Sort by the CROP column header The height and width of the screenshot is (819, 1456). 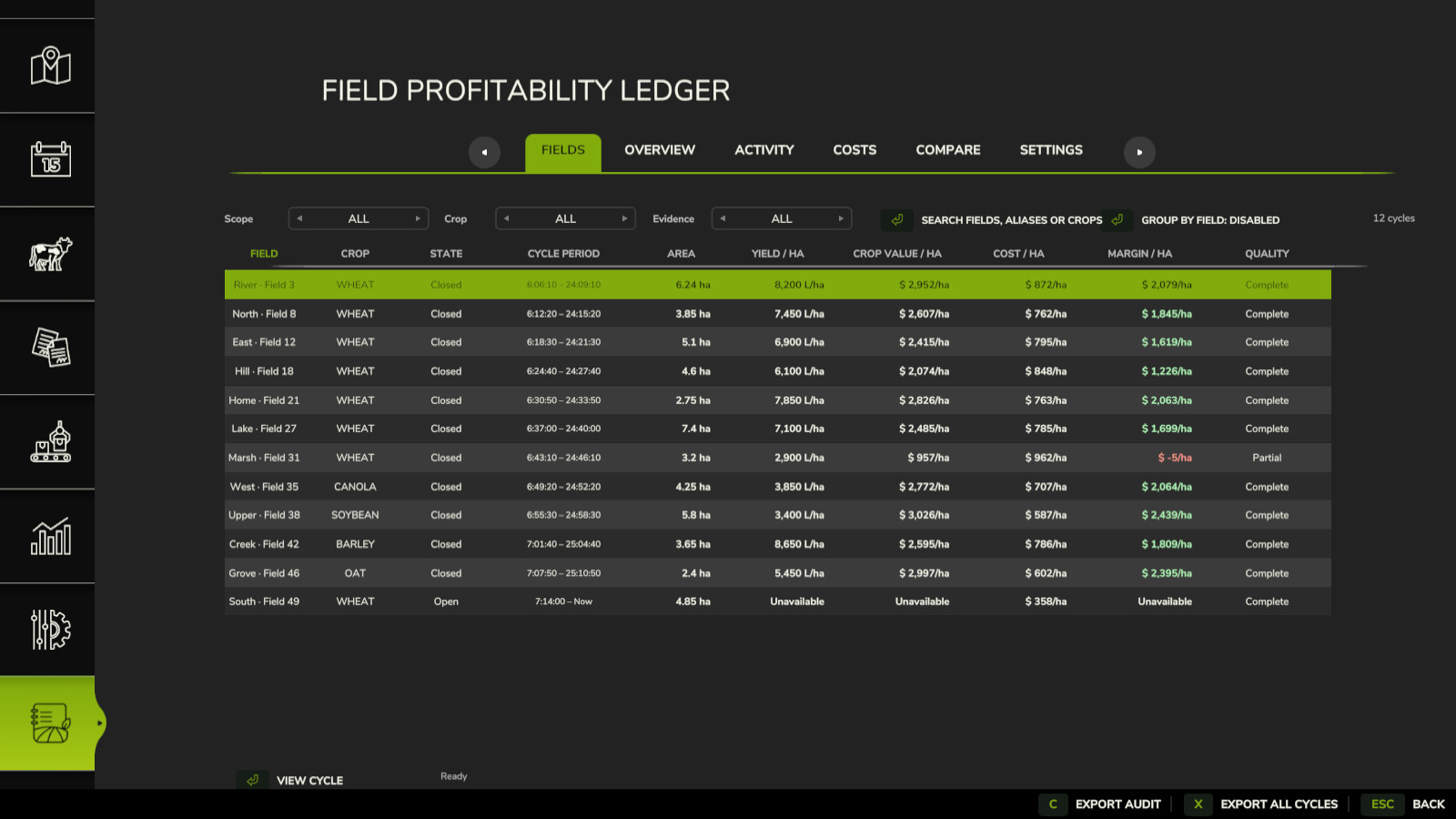click(355, 254)
